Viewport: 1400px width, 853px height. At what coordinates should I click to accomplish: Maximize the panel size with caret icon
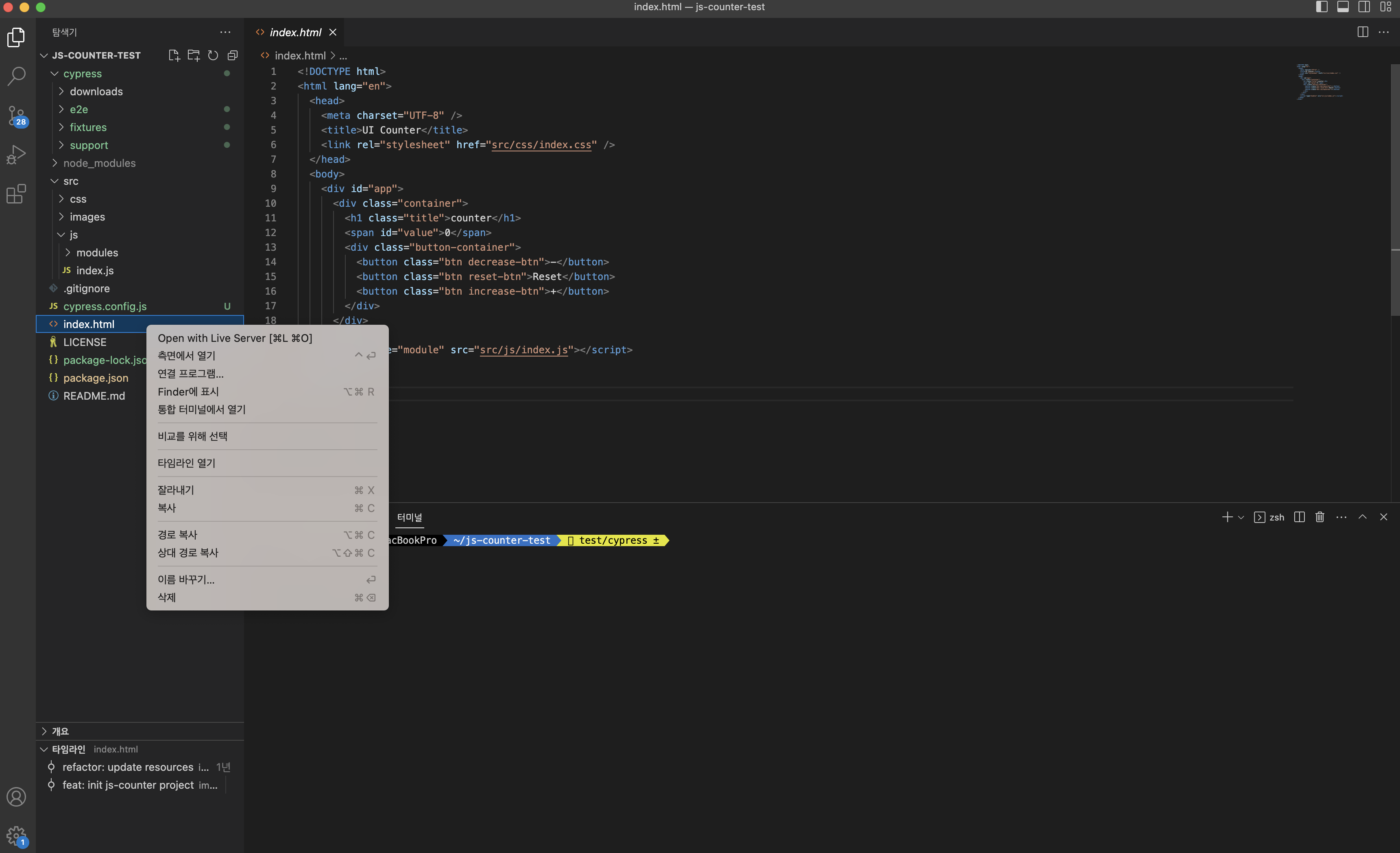(1363, 517)
